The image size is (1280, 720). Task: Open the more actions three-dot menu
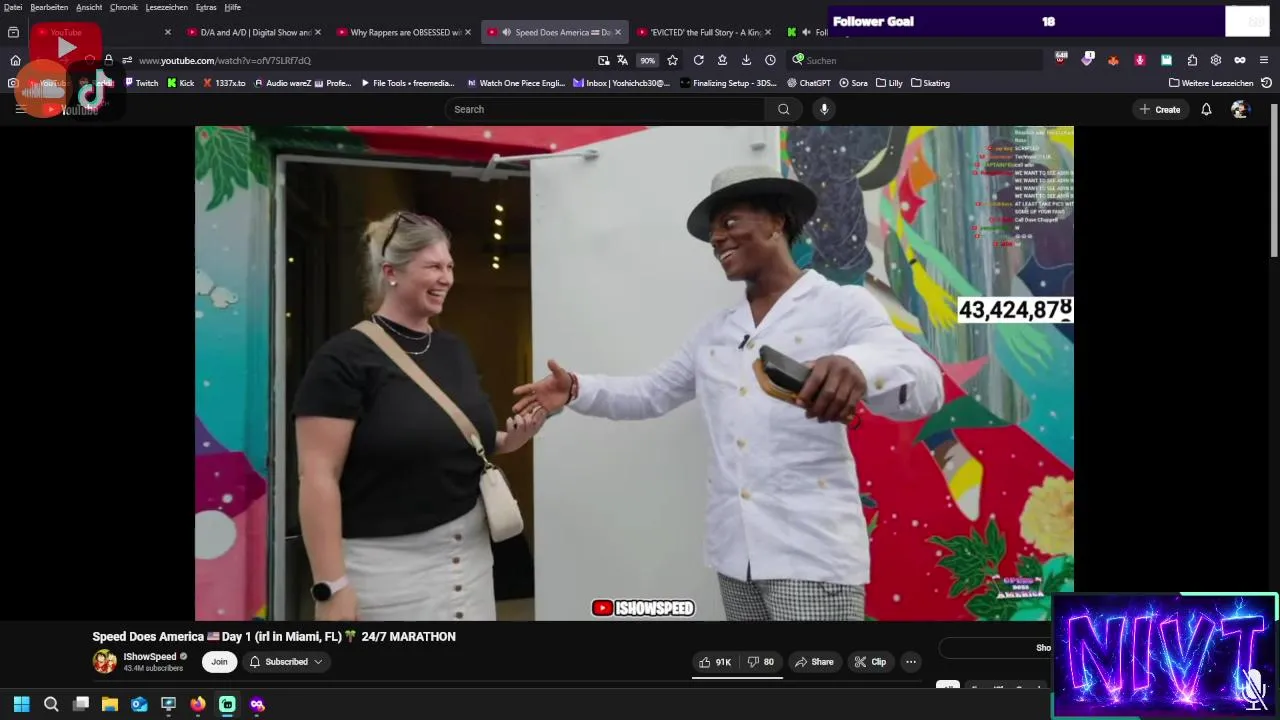910,662
